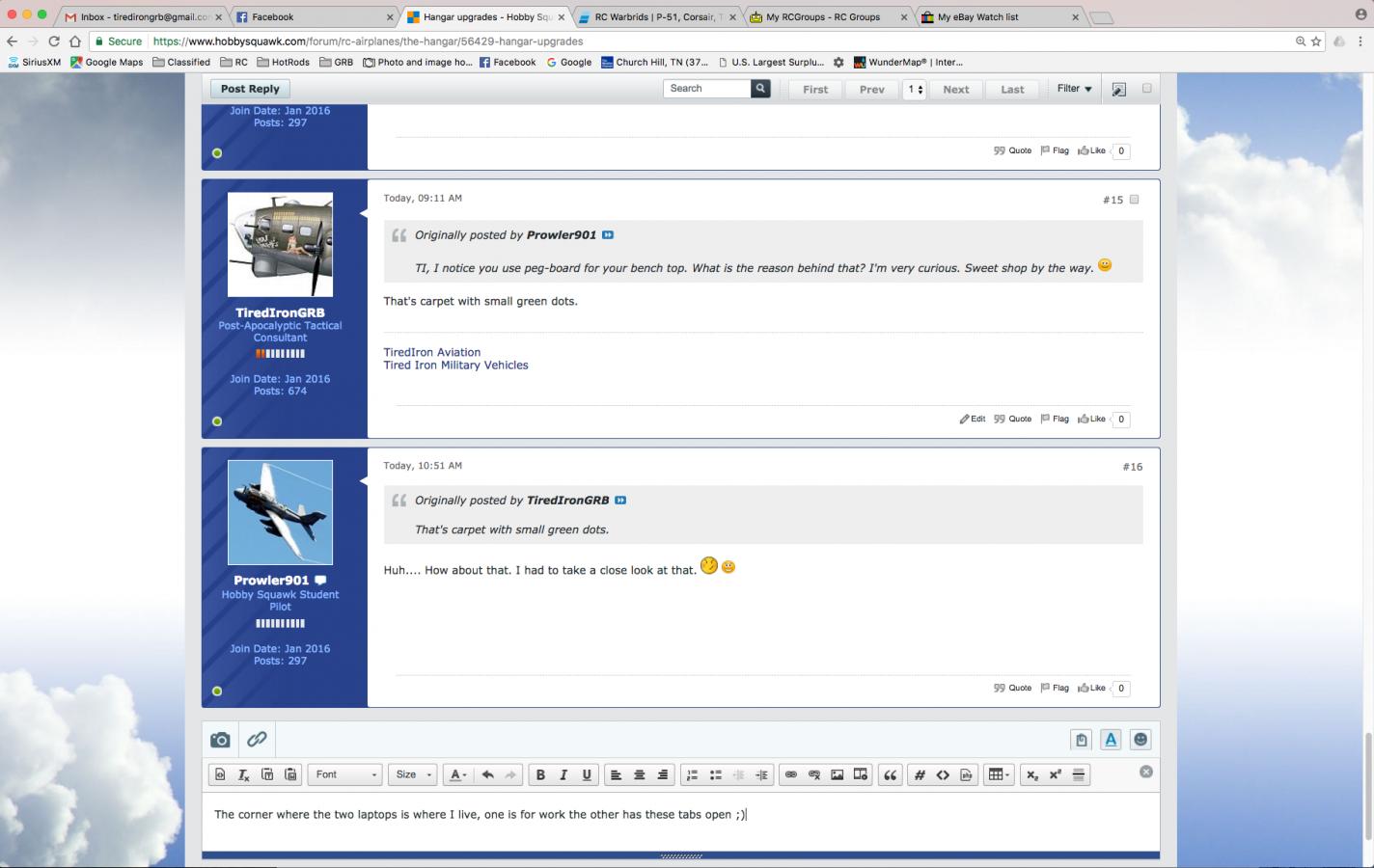Apply italic formatting
Viewport: 1374px width, 868px height.
click(x=563, y=774)
